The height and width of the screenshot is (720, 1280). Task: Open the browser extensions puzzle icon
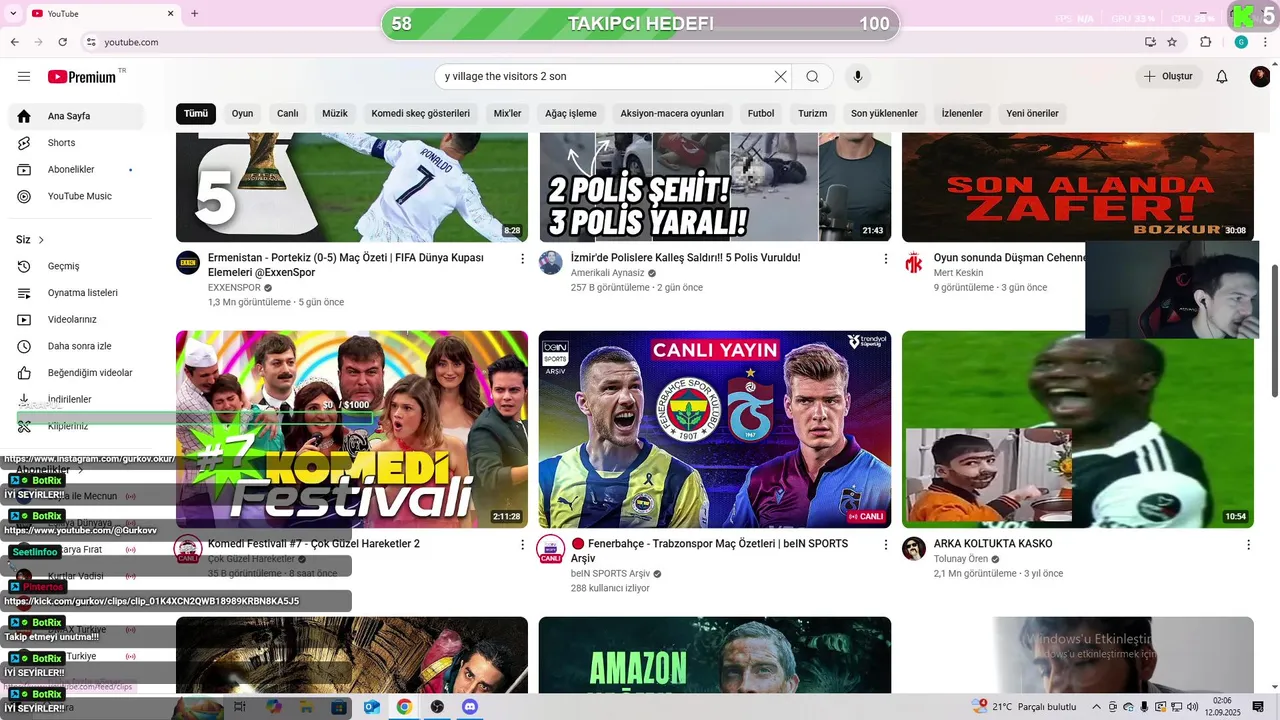click(1206, 42)
